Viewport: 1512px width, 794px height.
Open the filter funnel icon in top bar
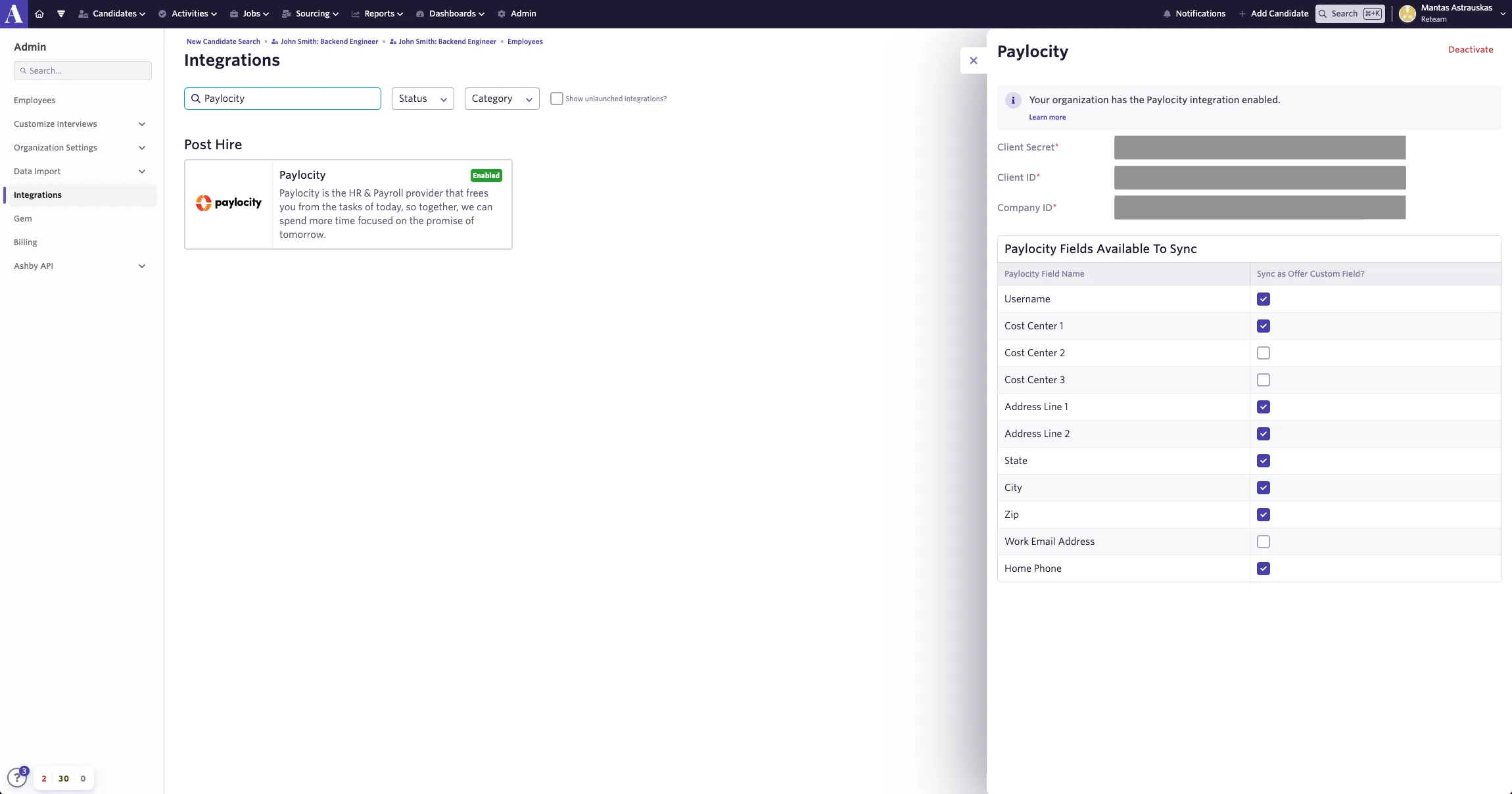pos(61,14)
